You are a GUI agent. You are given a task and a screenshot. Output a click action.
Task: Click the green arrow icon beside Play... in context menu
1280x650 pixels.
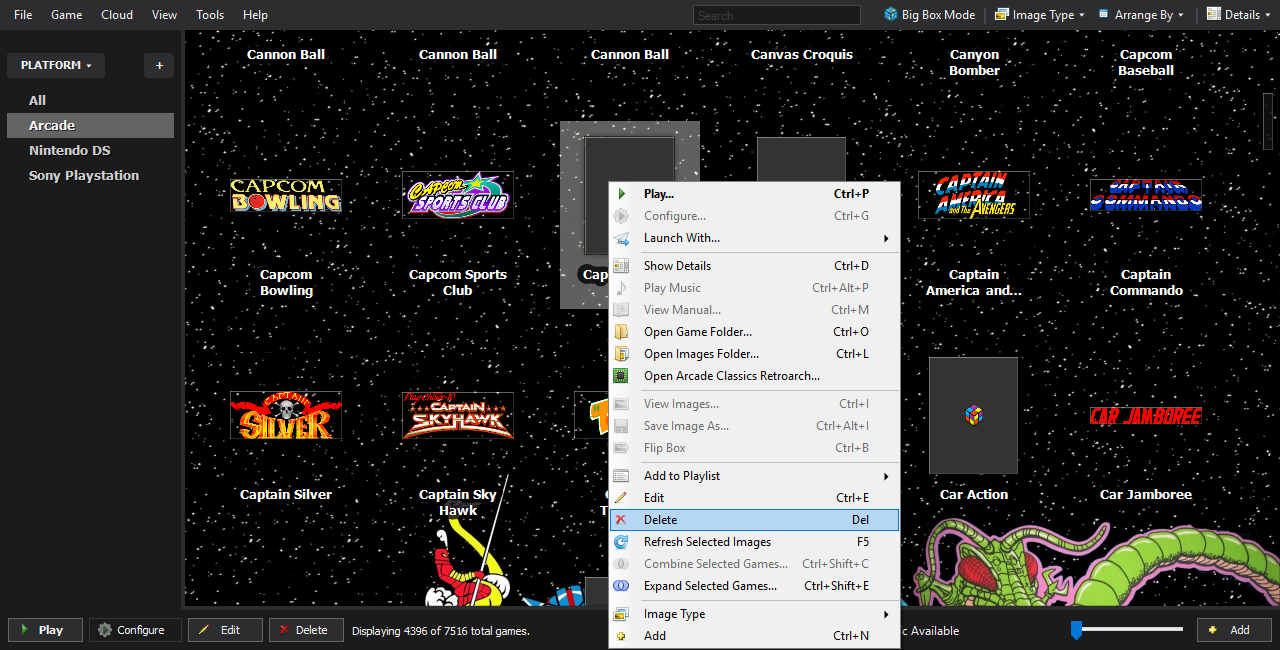point(621,194)
